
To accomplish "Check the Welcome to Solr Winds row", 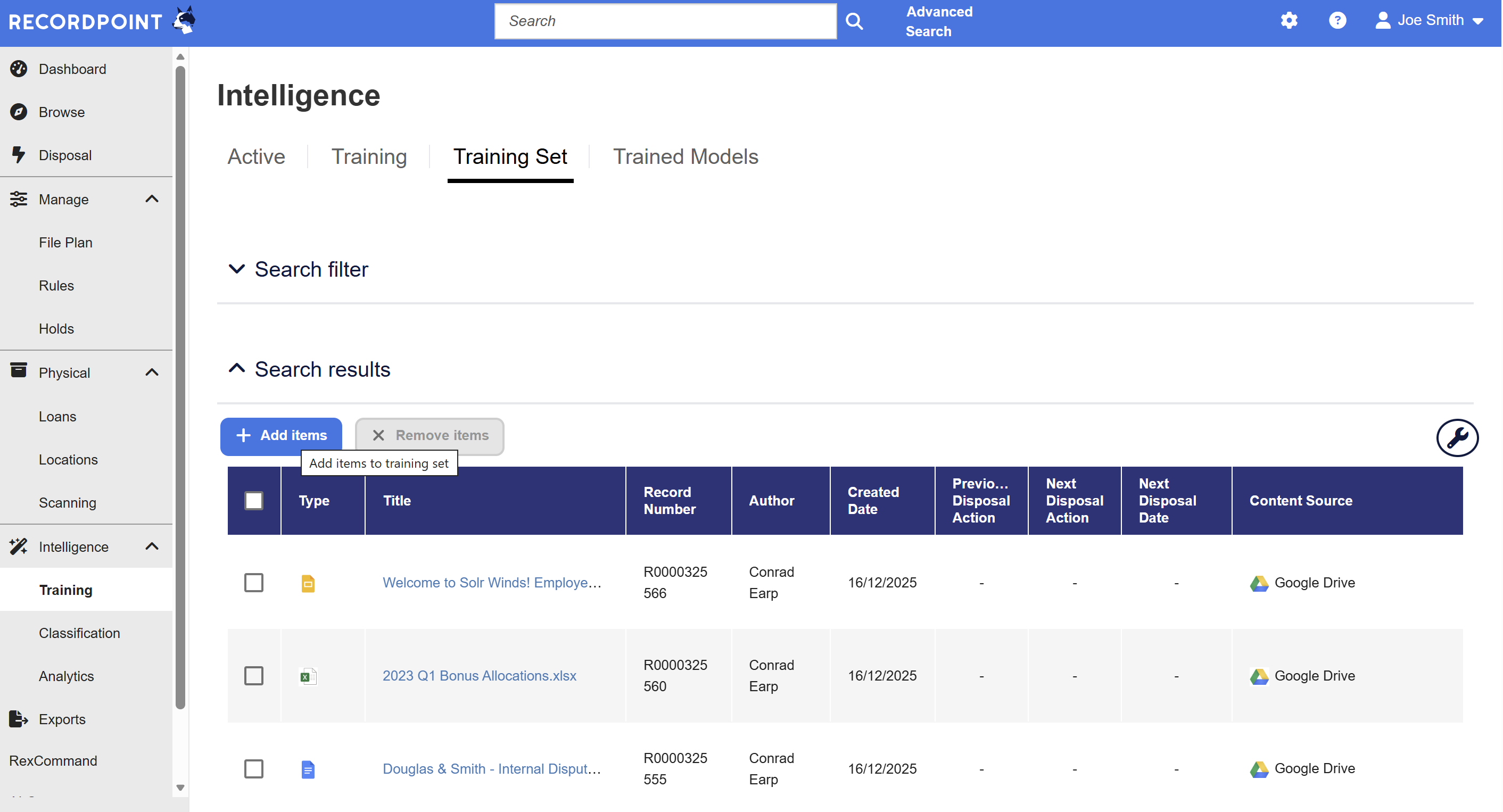I will point(254,582).
